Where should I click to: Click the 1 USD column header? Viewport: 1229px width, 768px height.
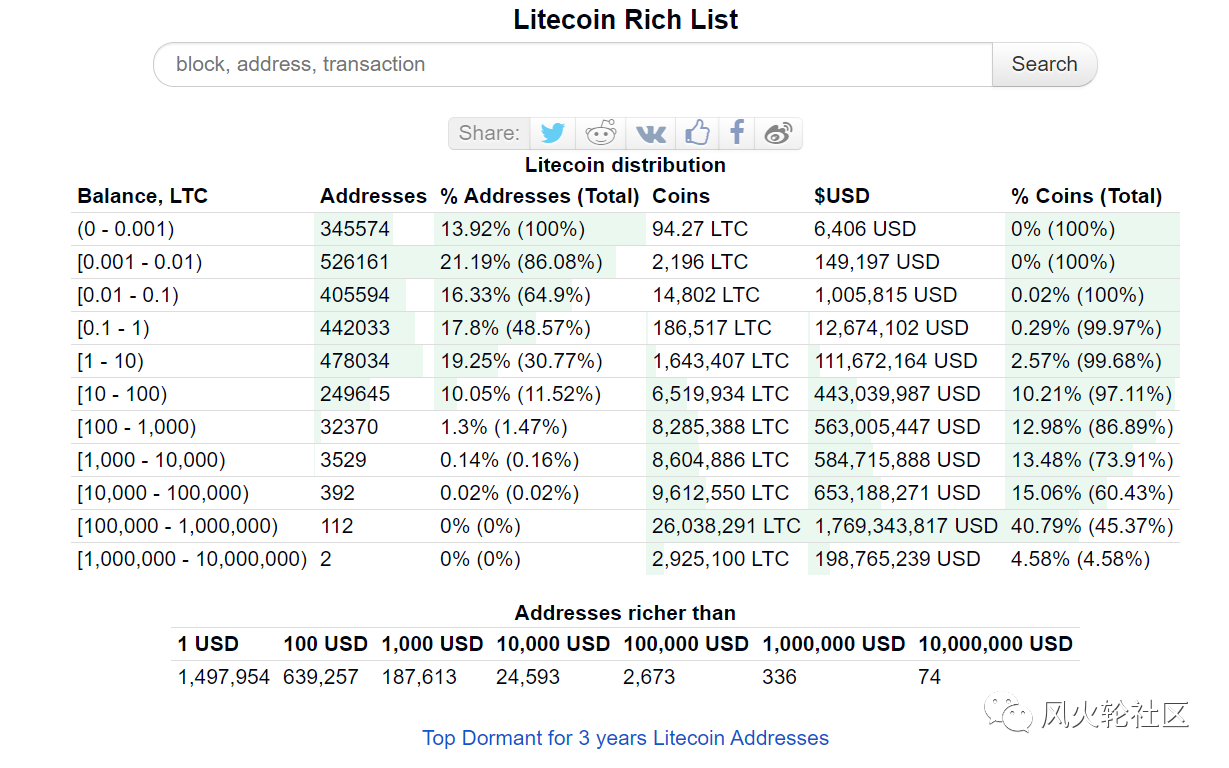pyautogui.click(x=208, y=644)
